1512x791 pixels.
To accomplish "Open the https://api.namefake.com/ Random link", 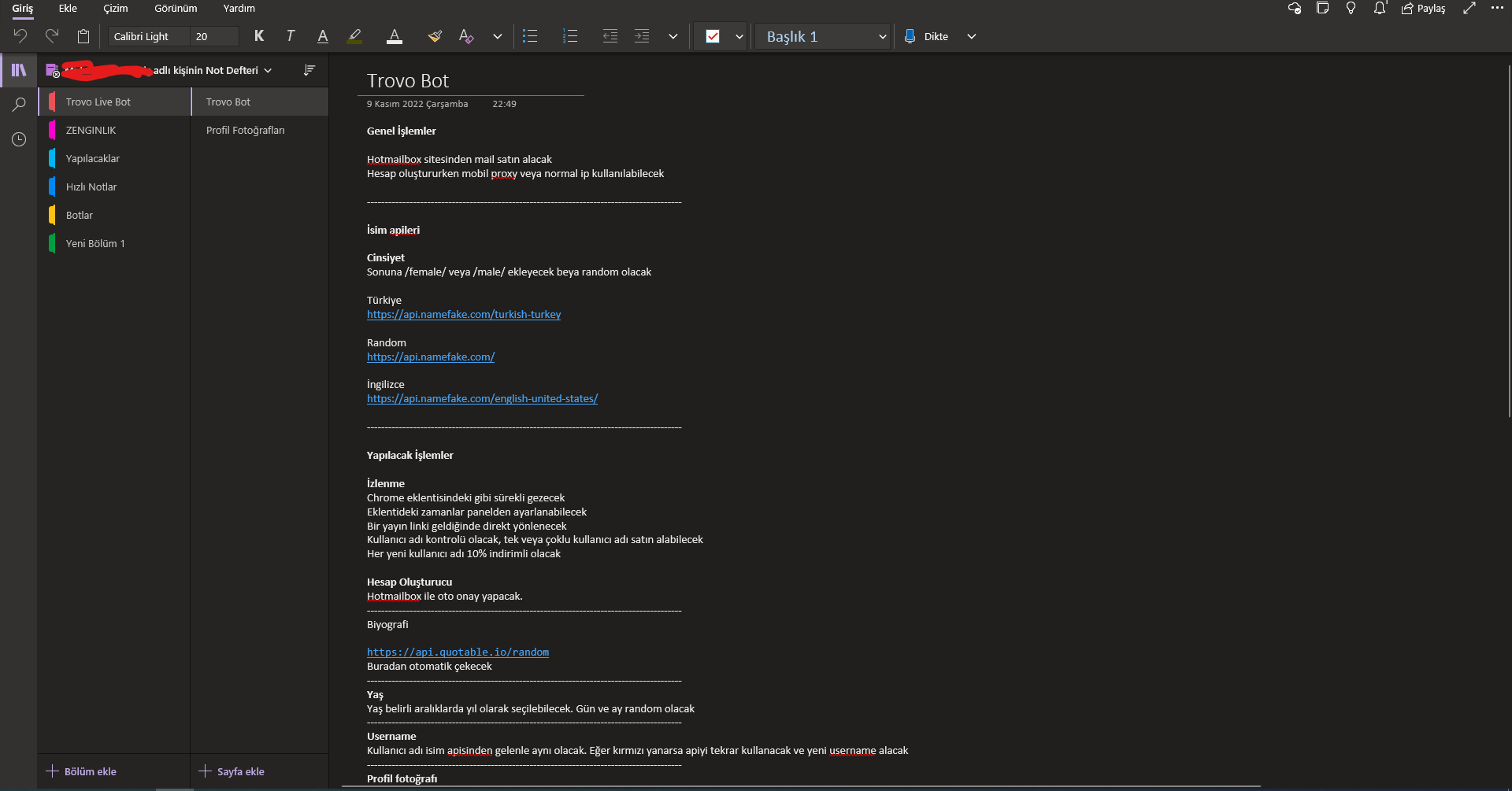I will tap(431, 357).
